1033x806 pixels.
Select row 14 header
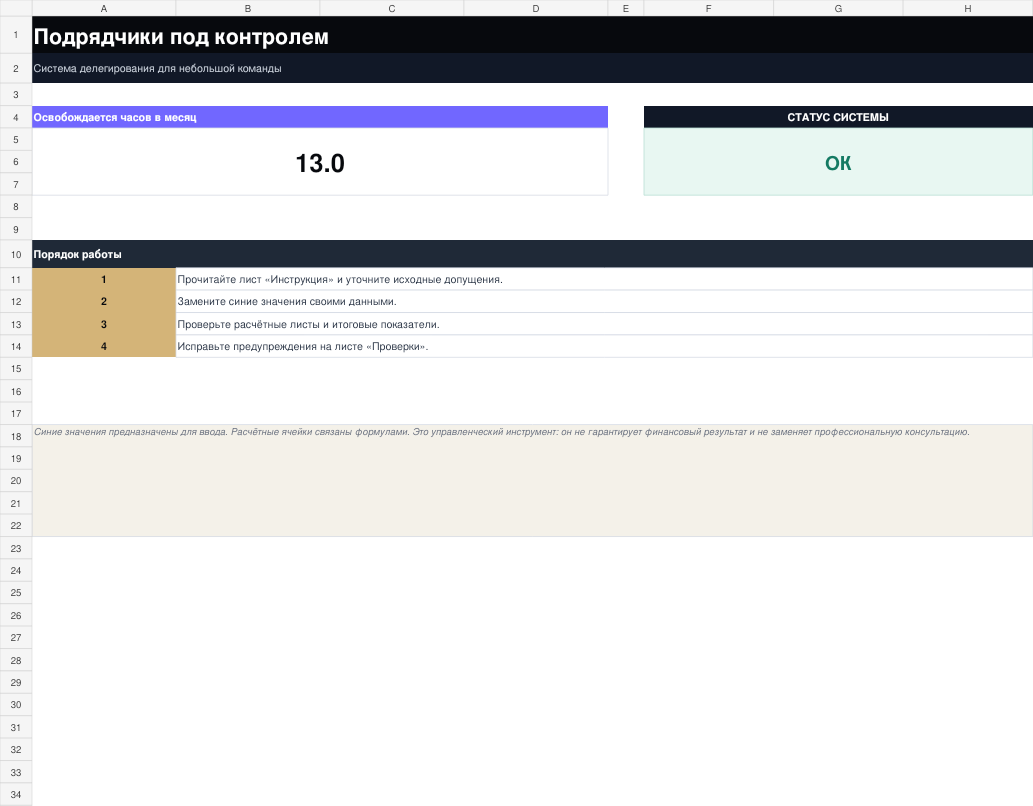coord(16,347)
